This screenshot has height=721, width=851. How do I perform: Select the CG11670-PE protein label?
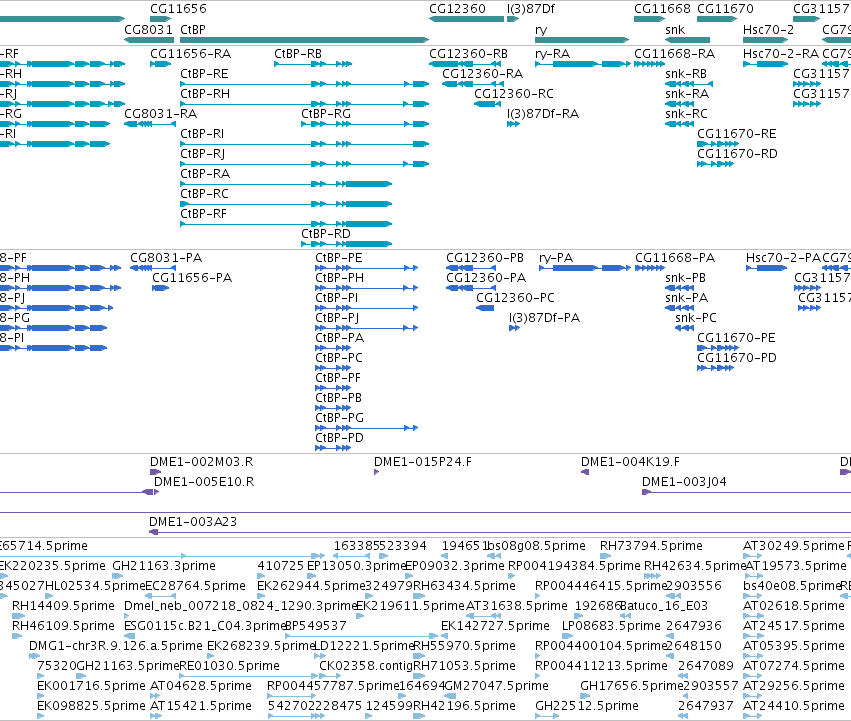736,338
